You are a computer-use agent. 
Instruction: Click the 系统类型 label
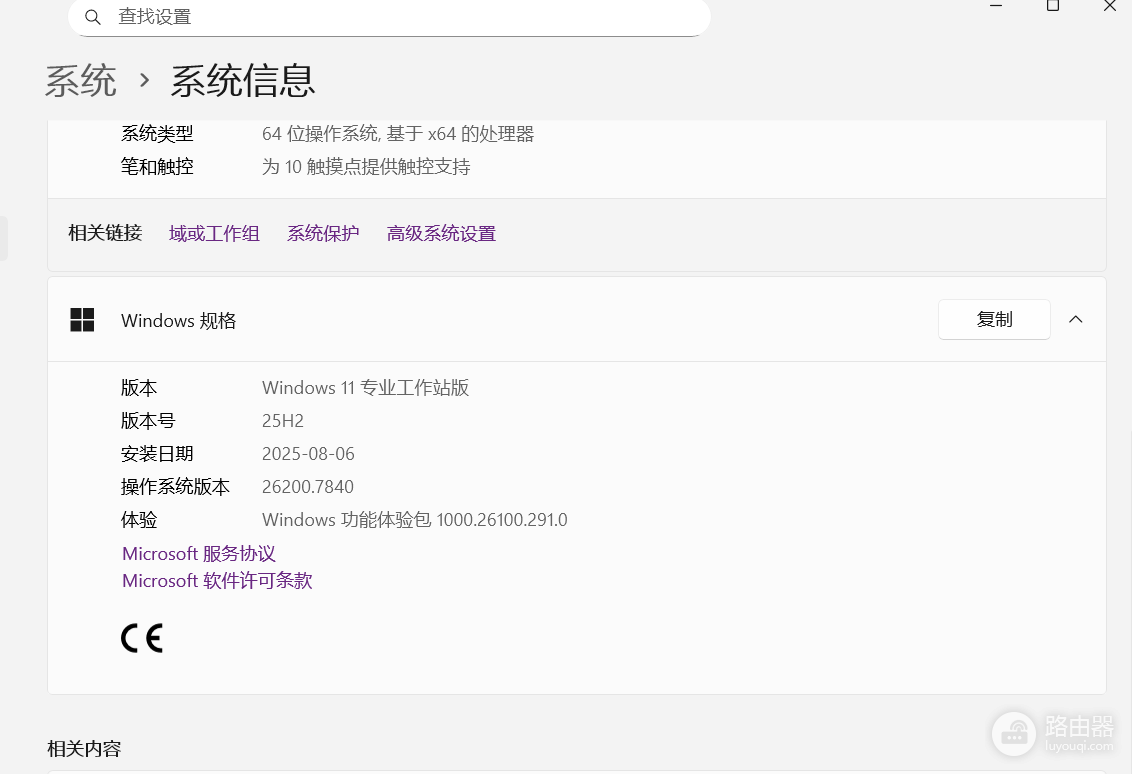[157, 134]
